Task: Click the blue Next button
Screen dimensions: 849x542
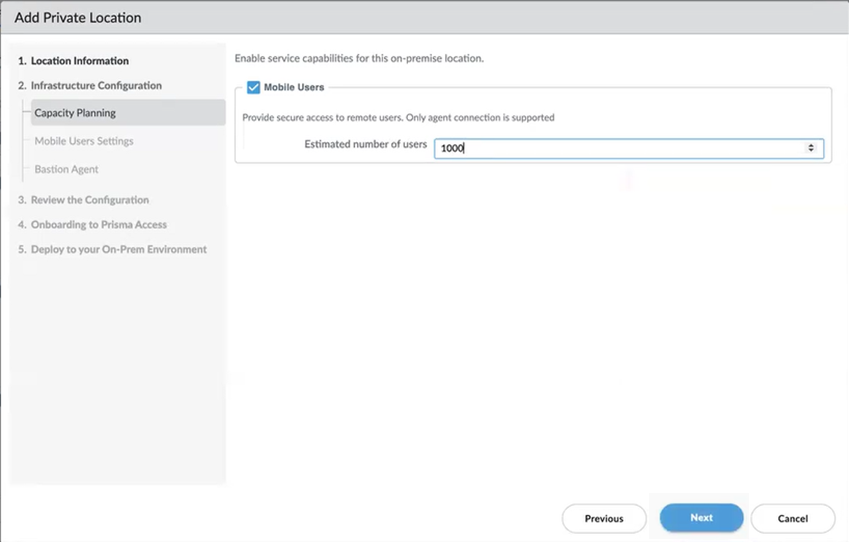Action: [x=701, y=518]
